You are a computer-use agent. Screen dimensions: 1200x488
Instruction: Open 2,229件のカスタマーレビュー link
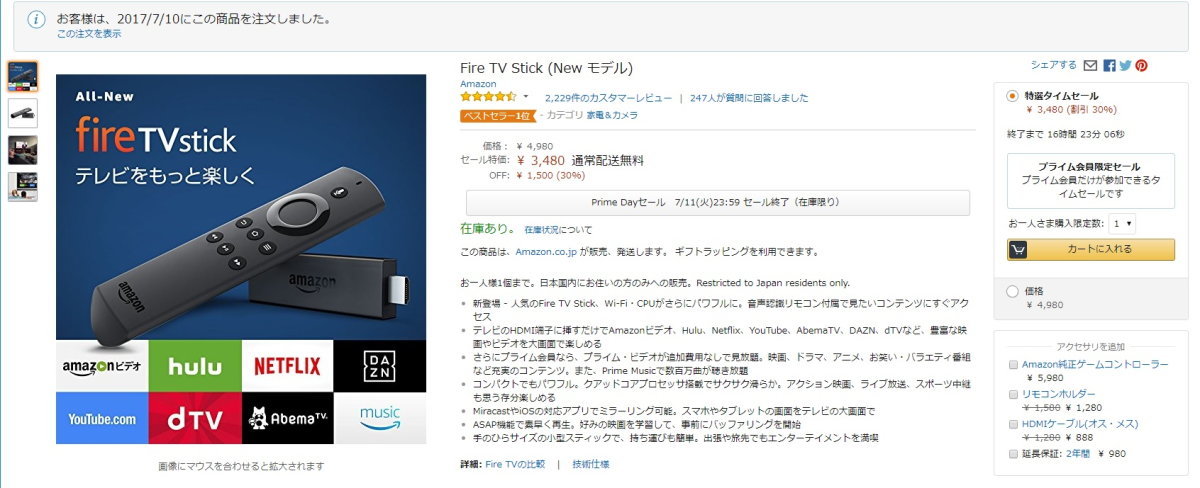click(x=608, y=98)
